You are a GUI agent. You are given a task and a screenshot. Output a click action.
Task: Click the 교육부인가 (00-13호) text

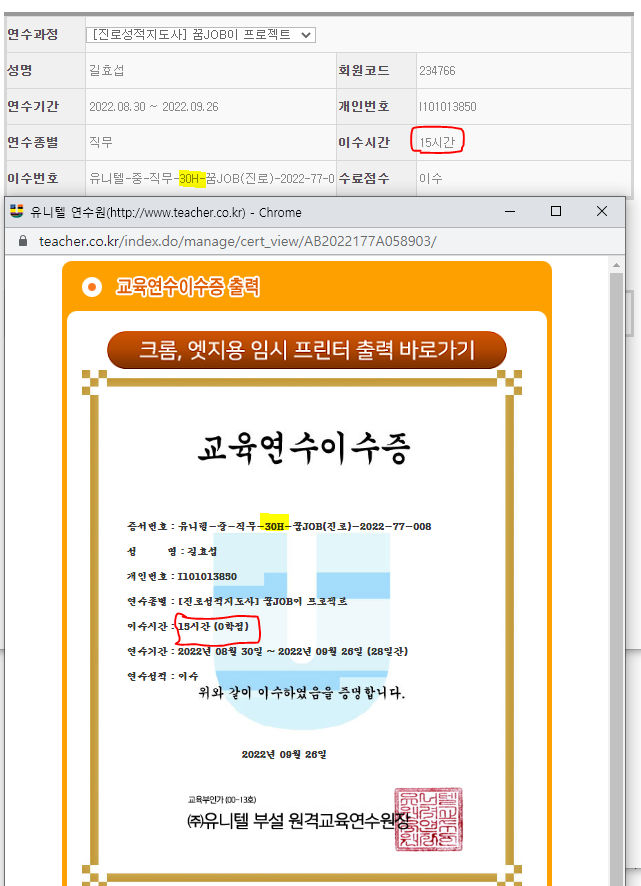[x=222, y=800]
